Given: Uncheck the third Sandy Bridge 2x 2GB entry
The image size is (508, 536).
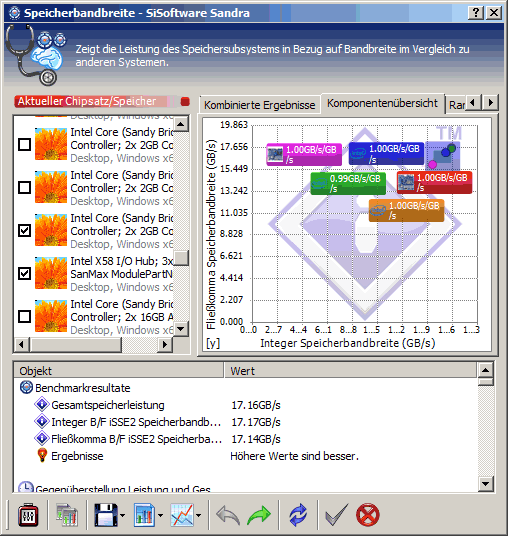Looking at the screenshot, I should pos(24,231).
